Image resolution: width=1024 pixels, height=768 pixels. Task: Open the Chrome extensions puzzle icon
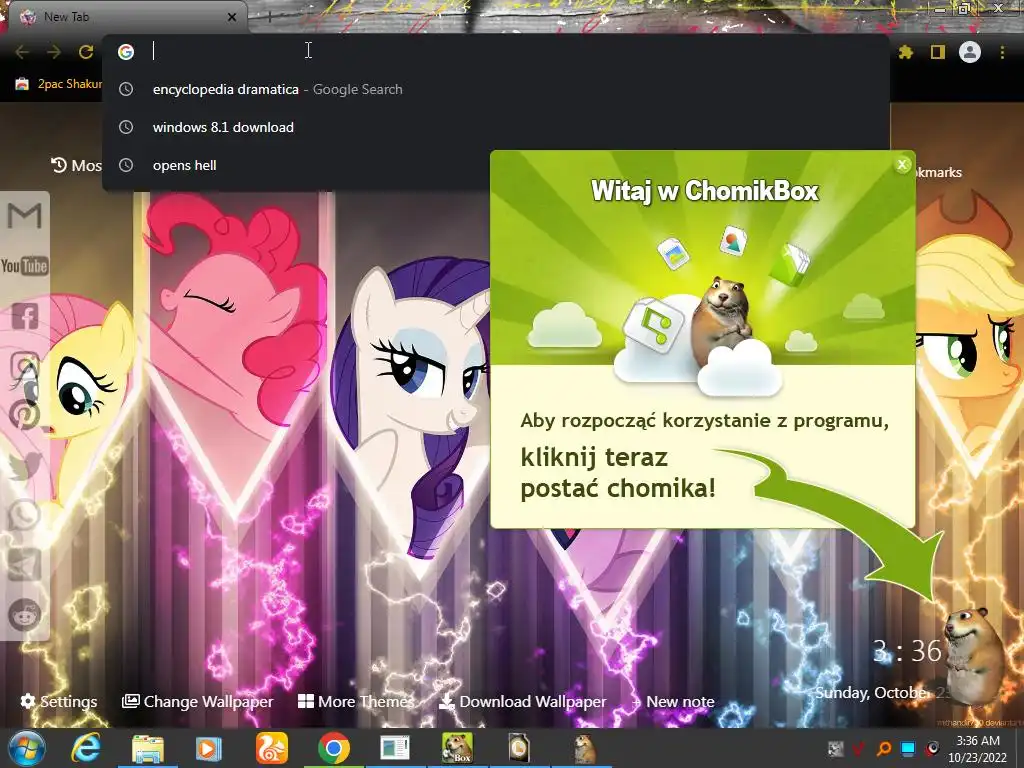pos(905,52)
